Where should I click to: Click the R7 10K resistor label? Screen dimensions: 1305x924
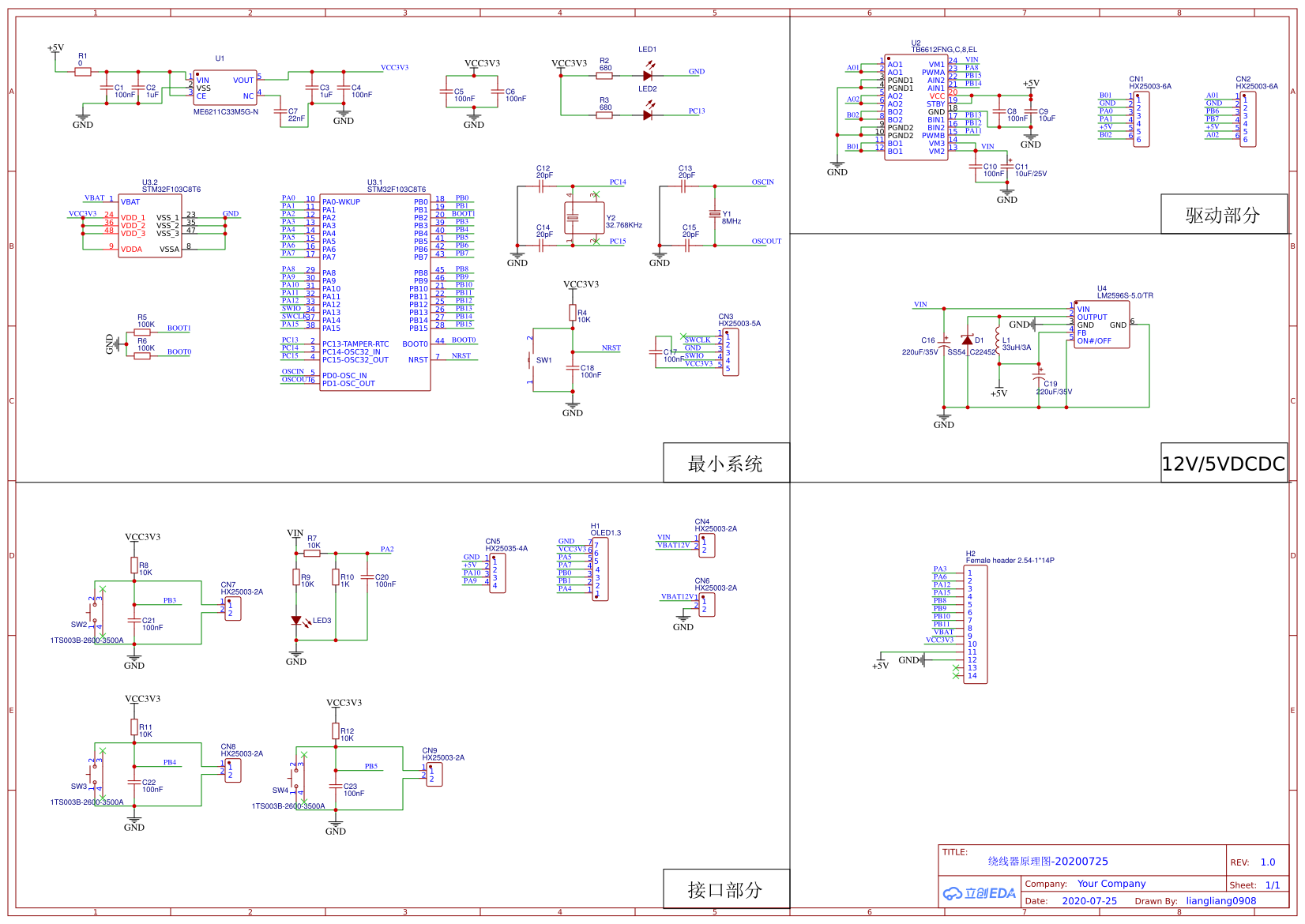[x=314, y=542]
